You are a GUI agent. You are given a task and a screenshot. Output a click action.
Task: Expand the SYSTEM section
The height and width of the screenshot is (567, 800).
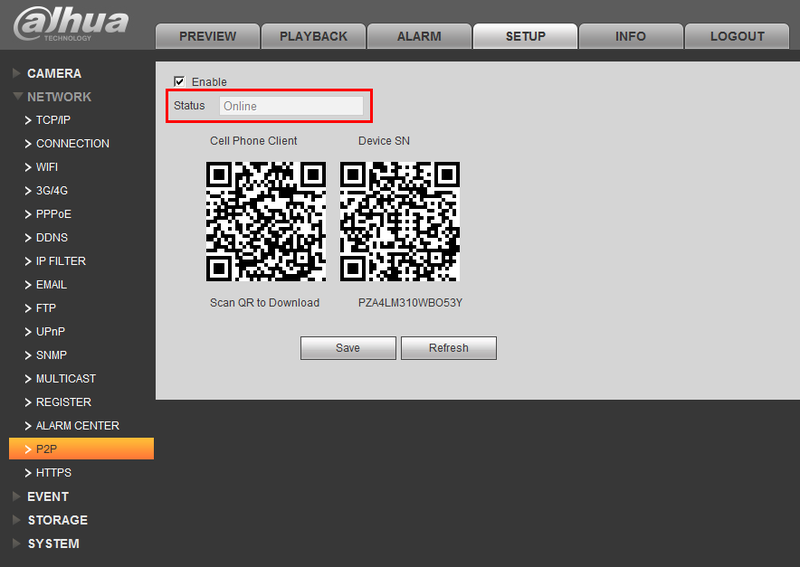point(54,544)
